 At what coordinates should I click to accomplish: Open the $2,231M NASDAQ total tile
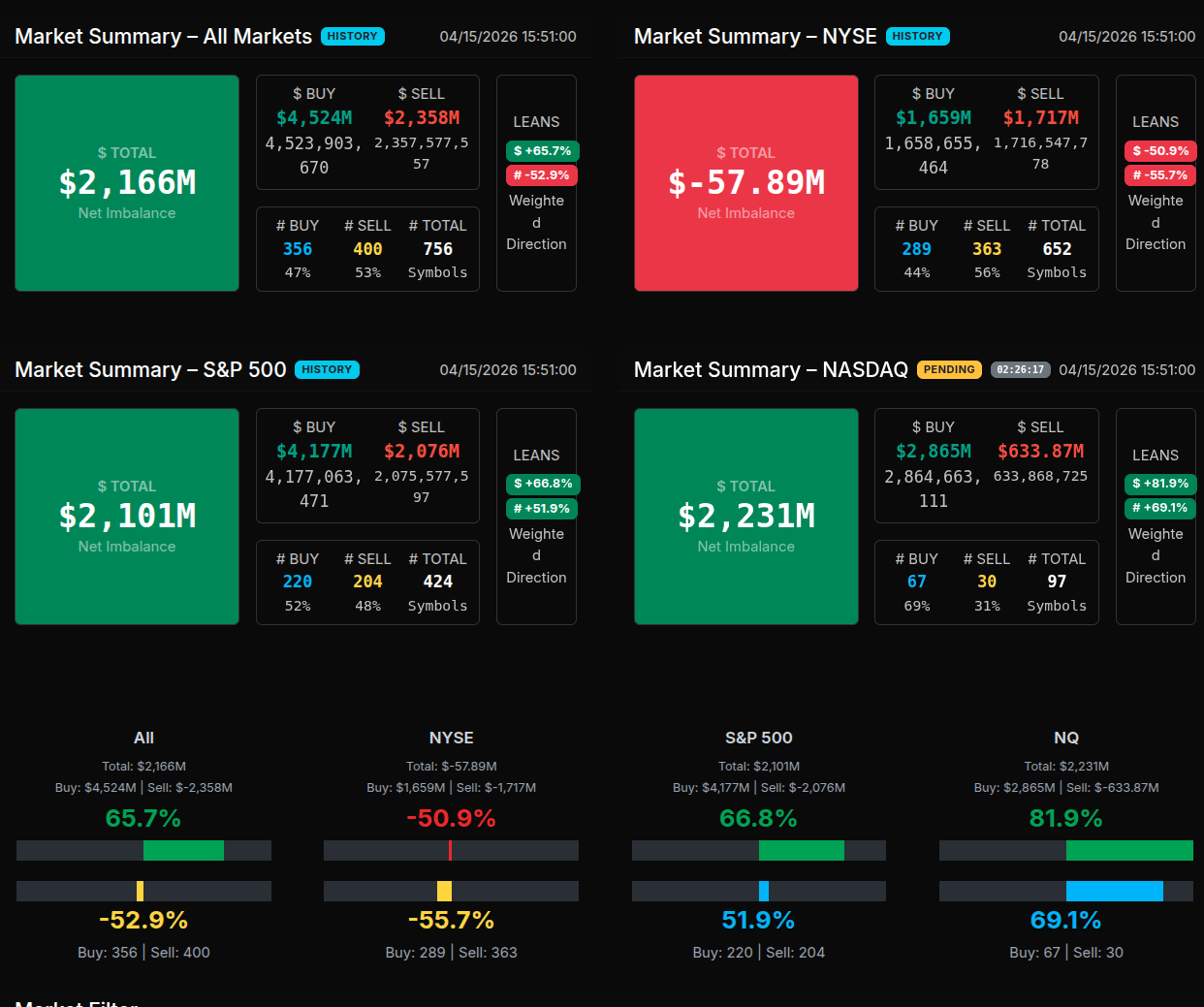click(745, 517)
